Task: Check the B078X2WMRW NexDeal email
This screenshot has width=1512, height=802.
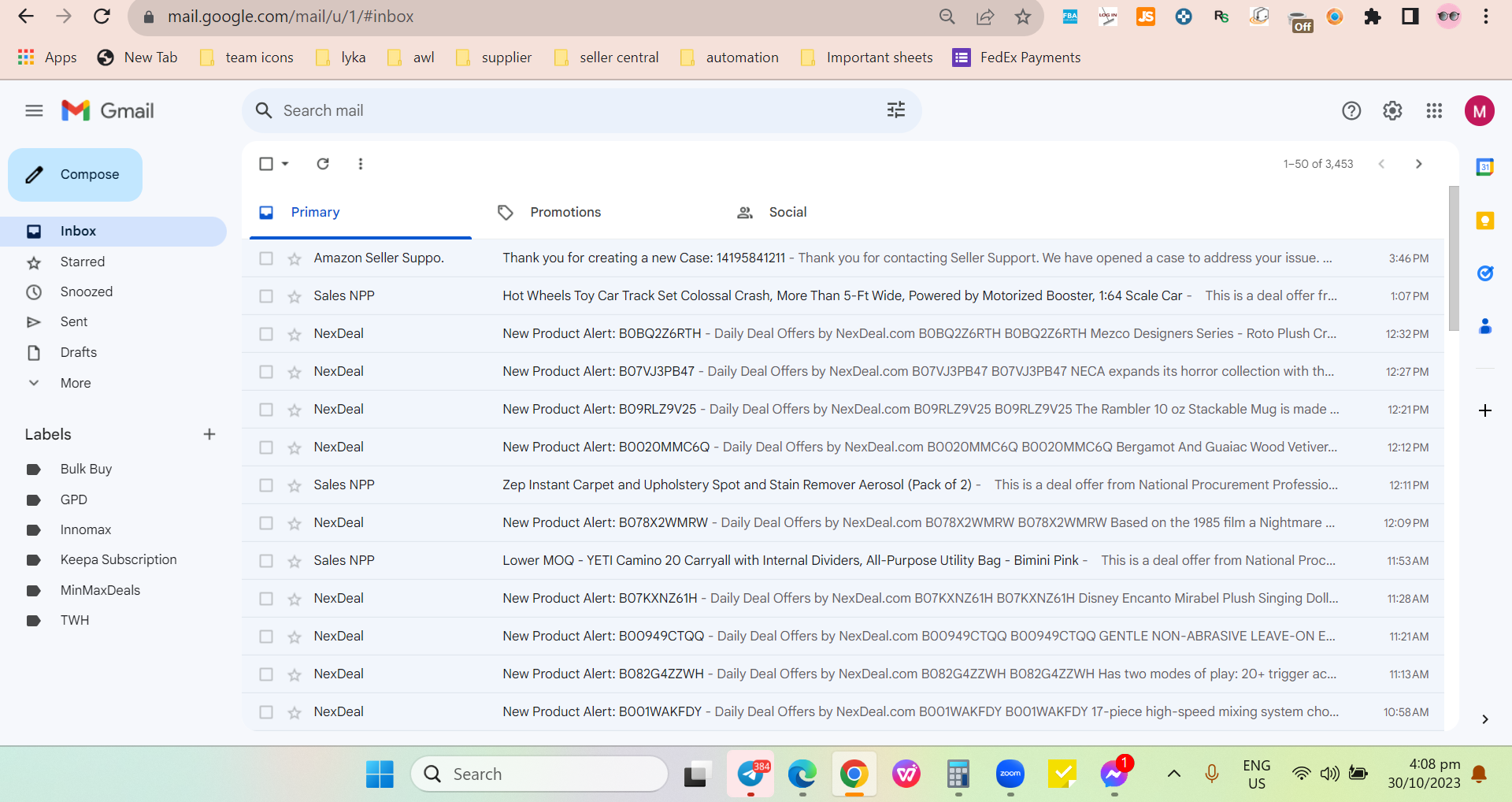Action: (266, 523)
